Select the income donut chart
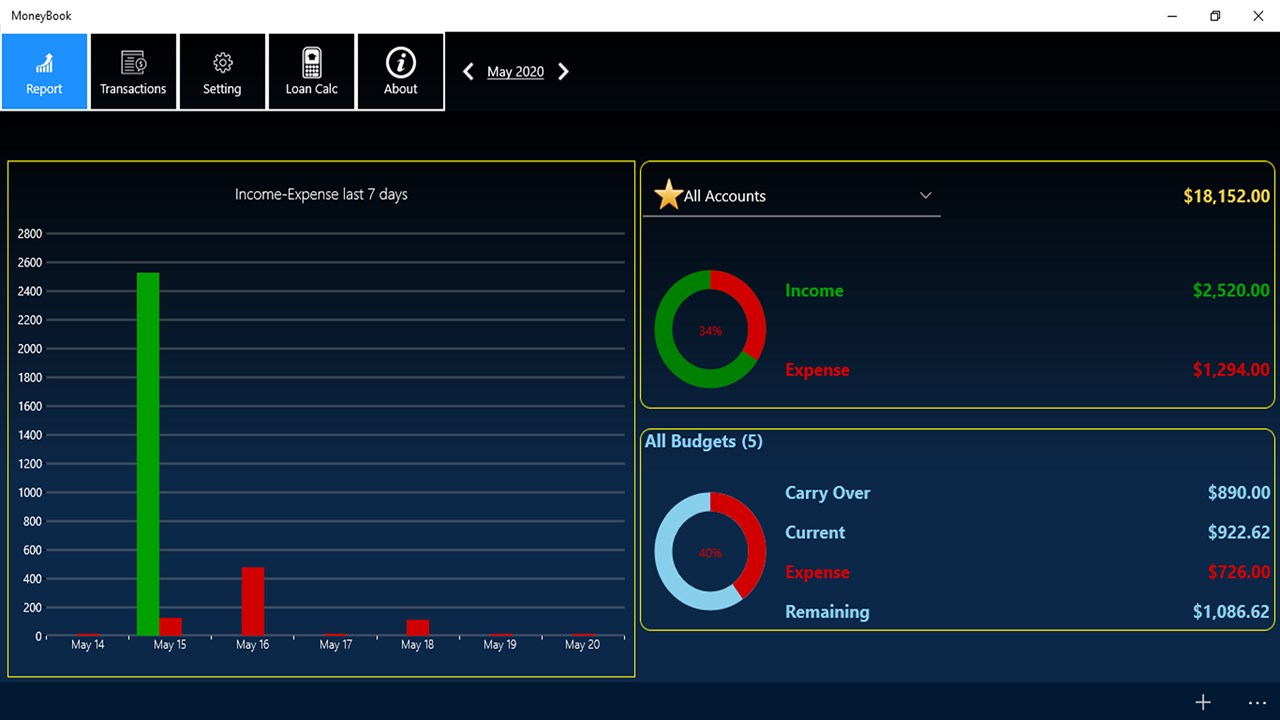This screenshot has width=1280, height=720. pyautogui.click(x=710, y=330)
